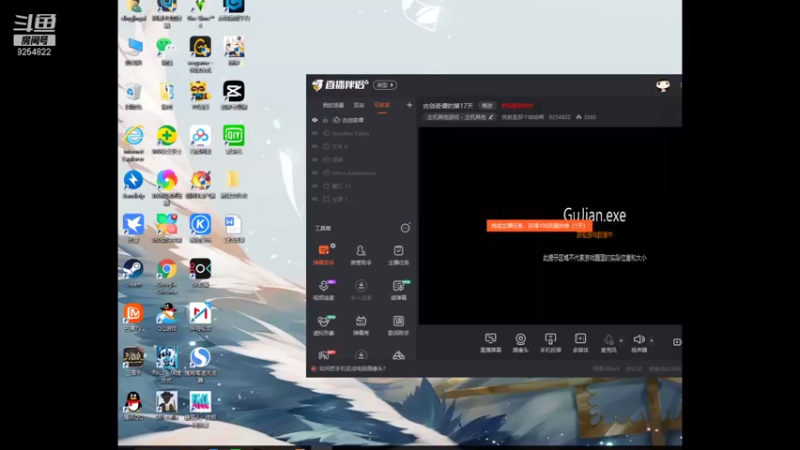Expand the speaker options arrow
Viewport: 800px width, 450px height.
(x=652, y=340)
